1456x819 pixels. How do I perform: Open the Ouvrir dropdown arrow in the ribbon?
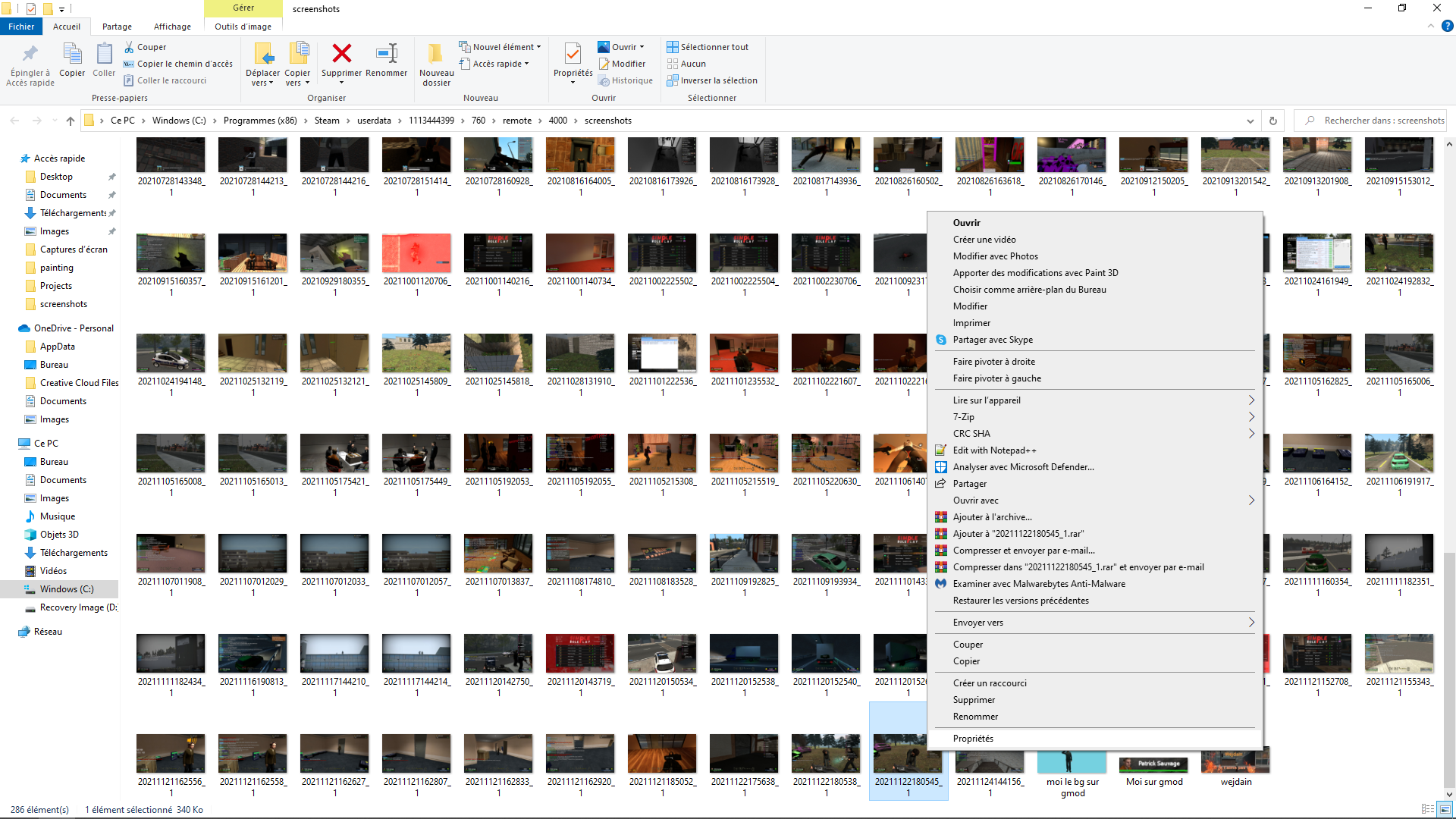[642, 47]
